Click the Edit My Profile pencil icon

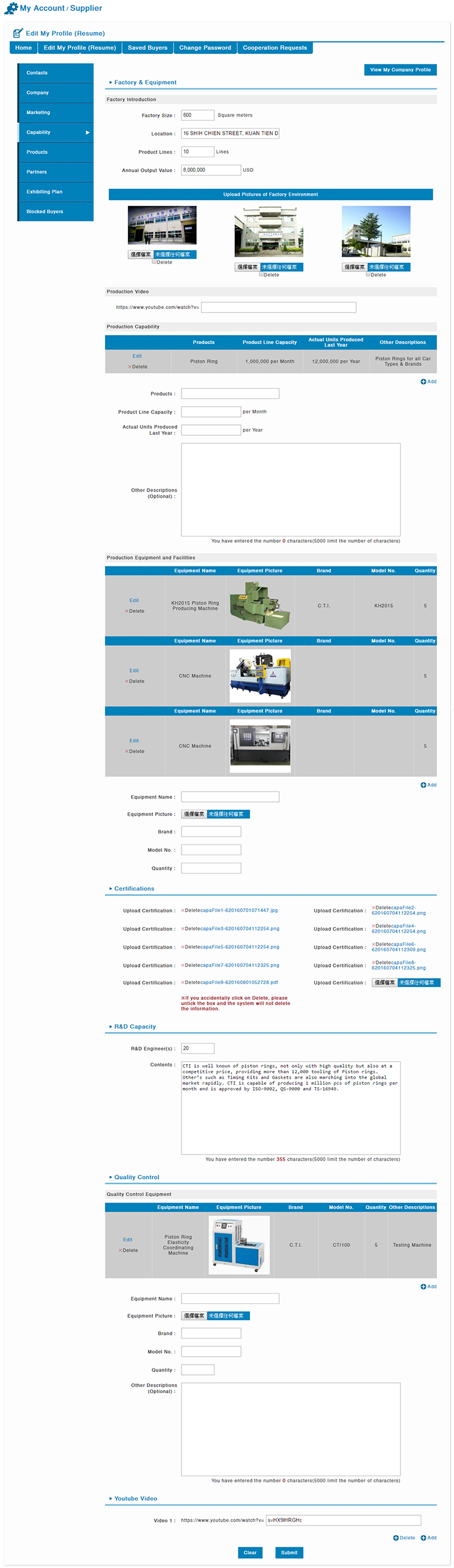(x=18, y=33)
